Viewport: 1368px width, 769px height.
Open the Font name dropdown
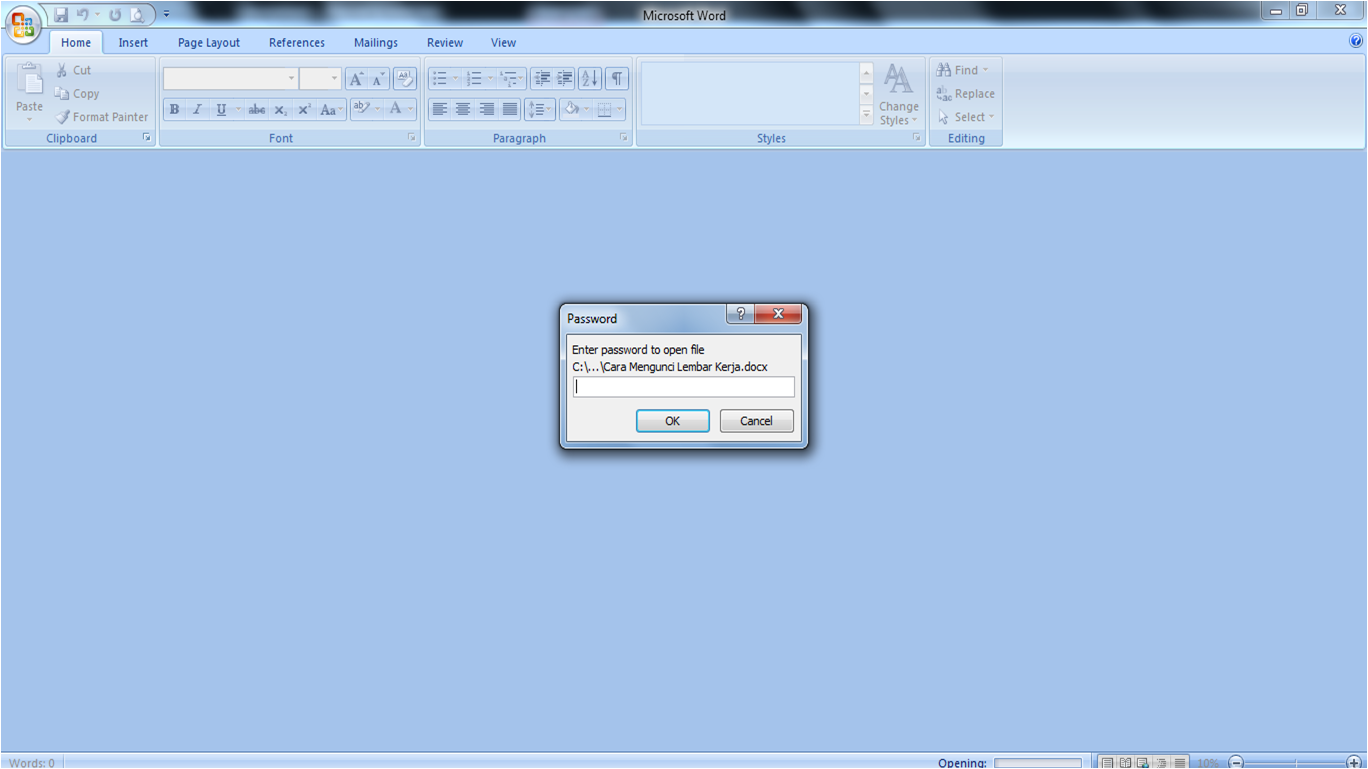[291, 78]
